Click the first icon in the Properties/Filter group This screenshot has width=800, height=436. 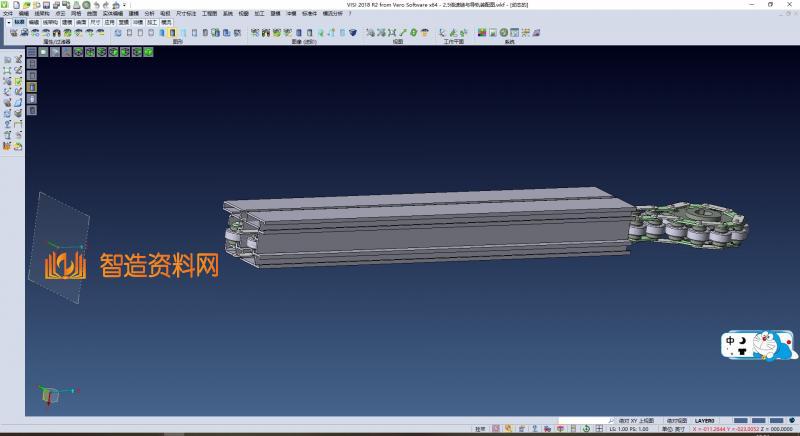(x=13, y=33)
